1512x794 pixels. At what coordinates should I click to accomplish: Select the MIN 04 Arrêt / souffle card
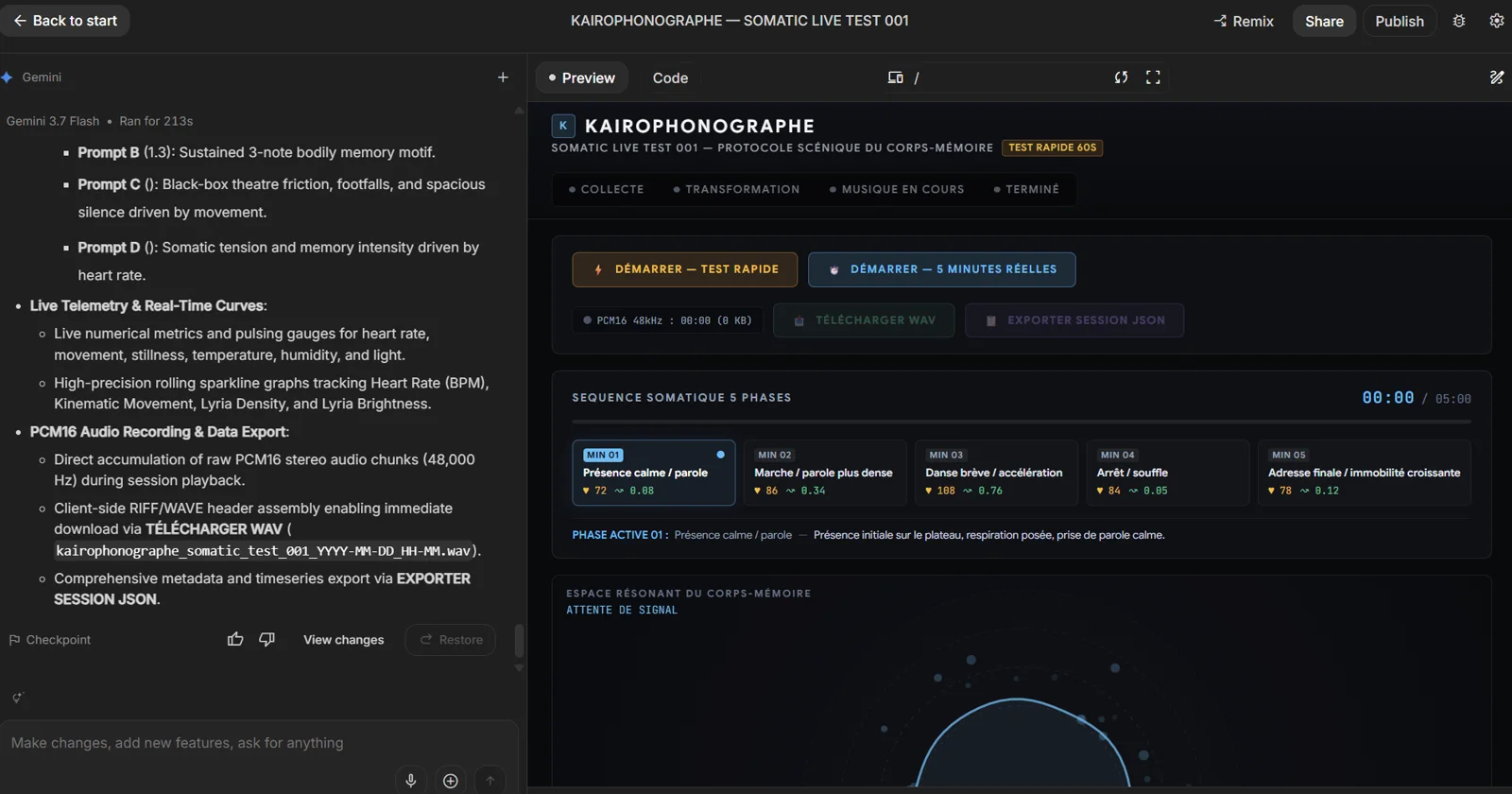click(x=1168, y=473)
